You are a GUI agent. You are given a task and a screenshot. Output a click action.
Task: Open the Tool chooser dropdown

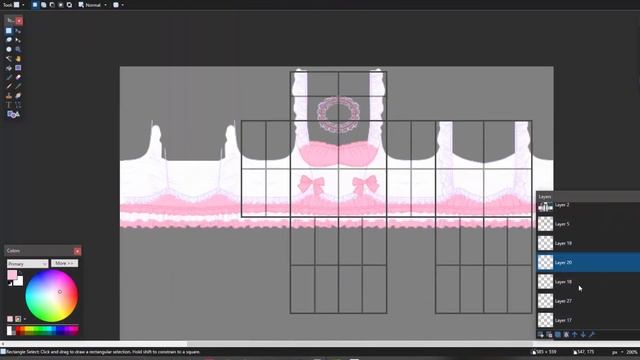19,5
